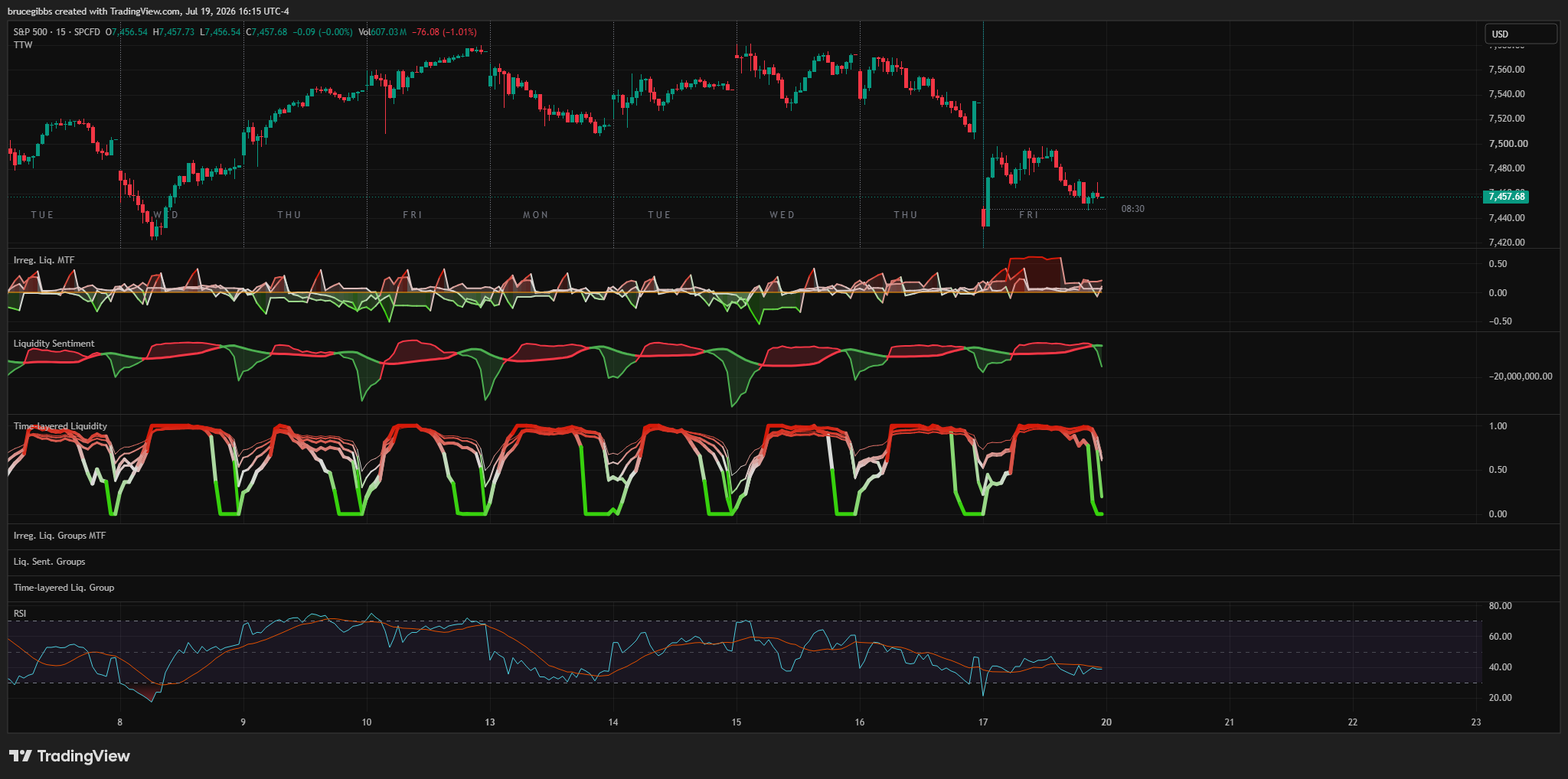Expand the Liq. Sent. Groups pane
Image resolution: width=1568 pixels, height=779 pixels.
click(49, 562)
